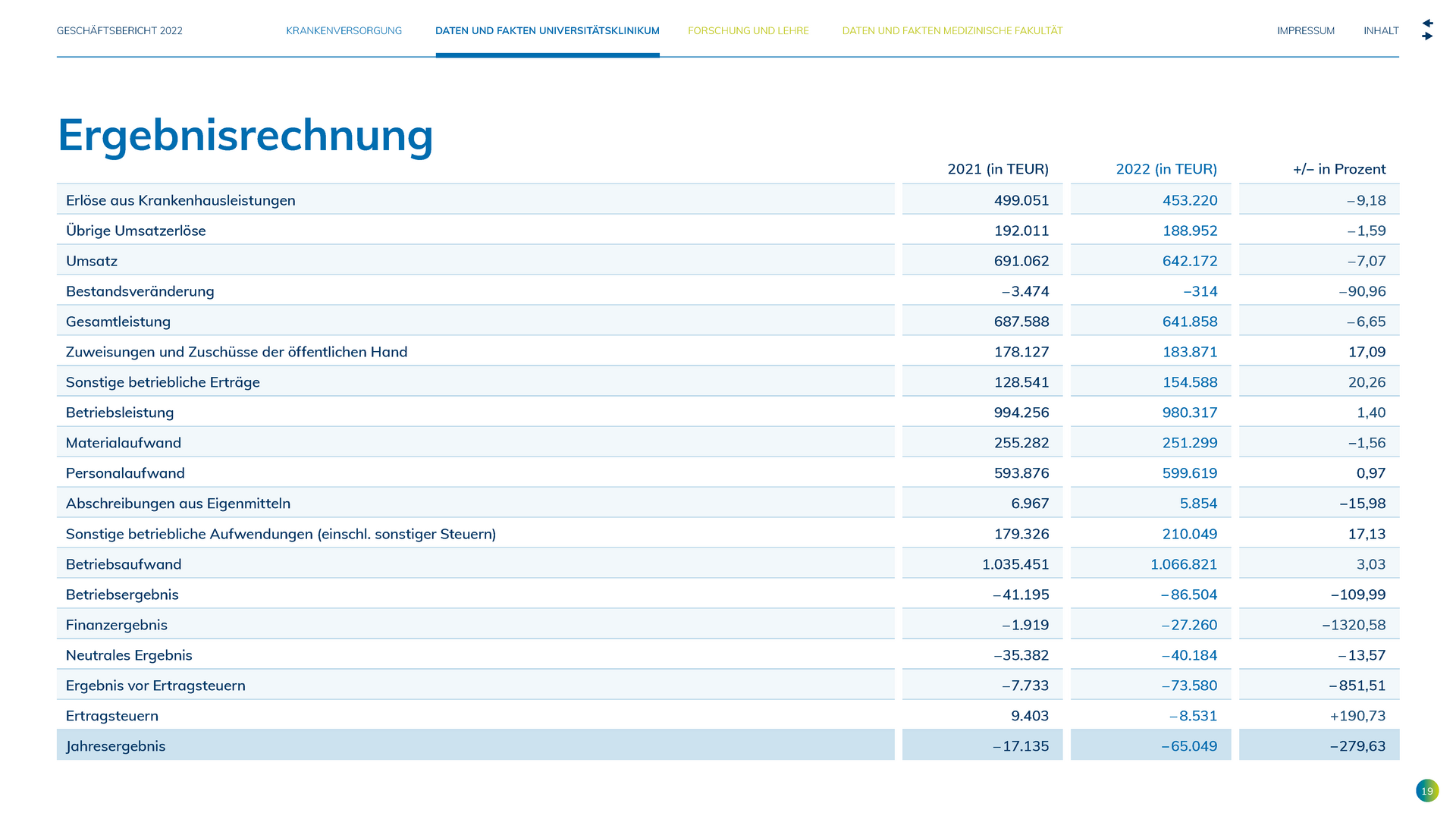Select Finanzergebnis row label
This screenshot has height=819, width=1456.
(117, 625)
